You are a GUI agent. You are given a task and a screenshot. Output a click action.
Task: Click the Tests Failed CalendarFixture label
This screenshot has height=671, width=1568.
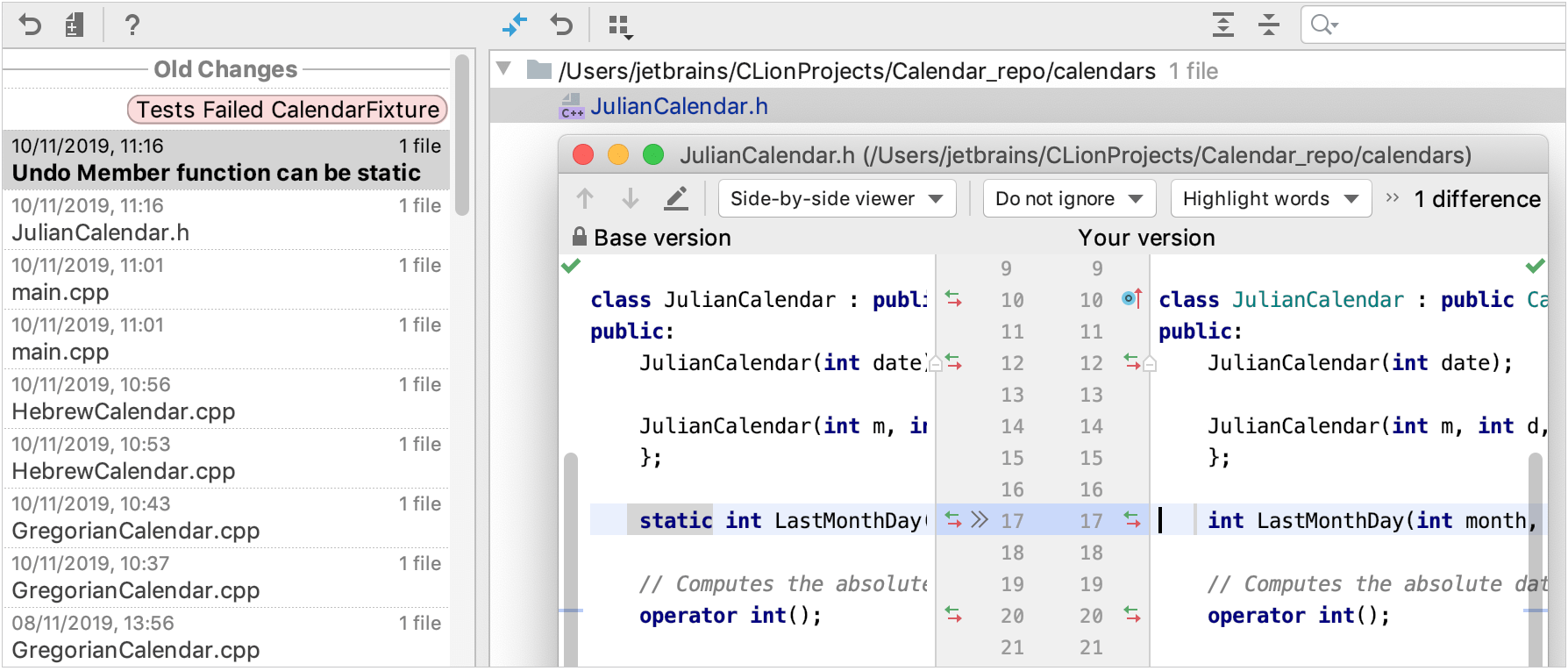pyautogui.click(x=288, y=110)
